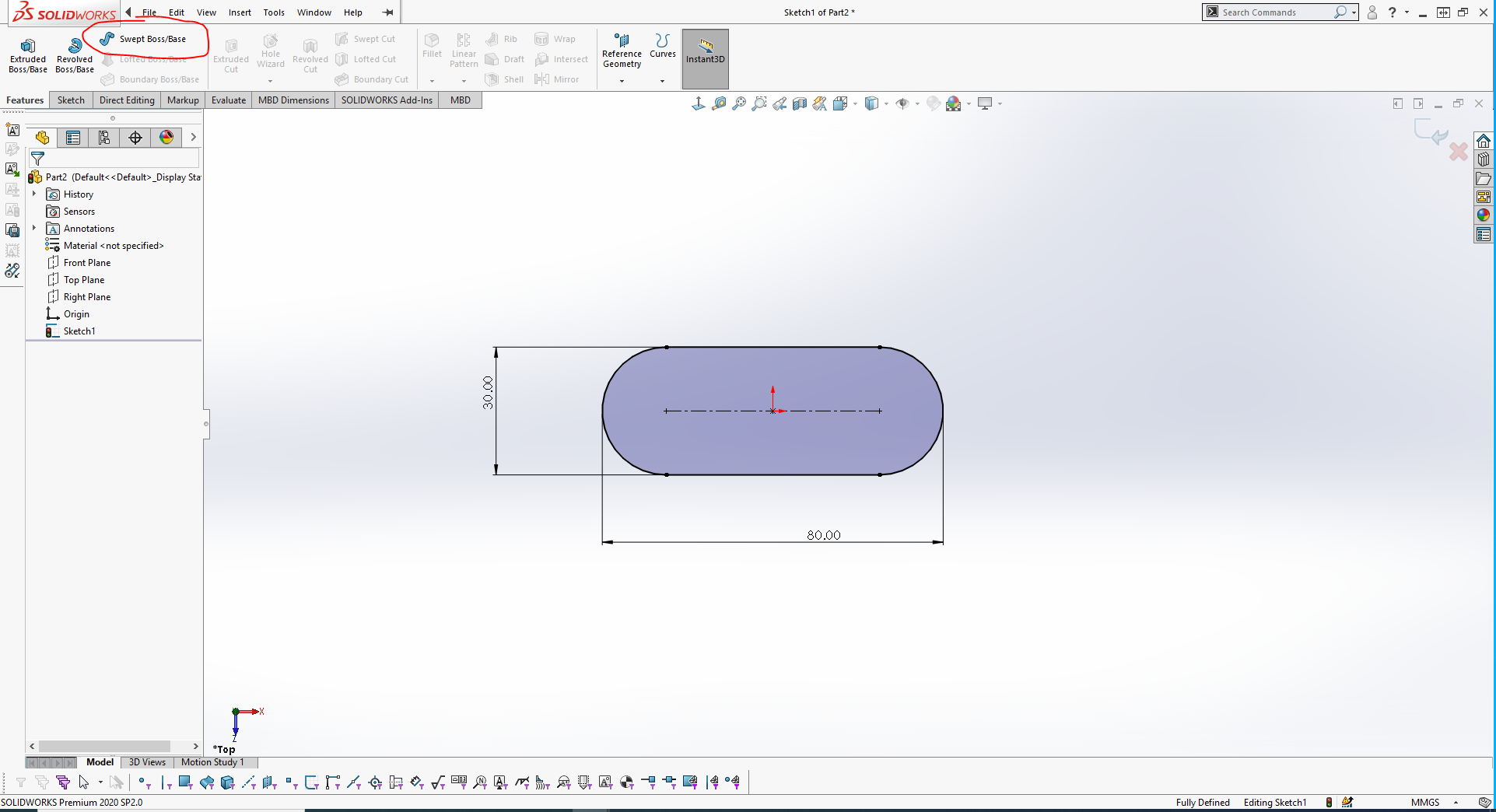Image resolution: width=1496 pixels, height=812 pixels.
Task: Open the user login icon
Action: coord(1372,12)
